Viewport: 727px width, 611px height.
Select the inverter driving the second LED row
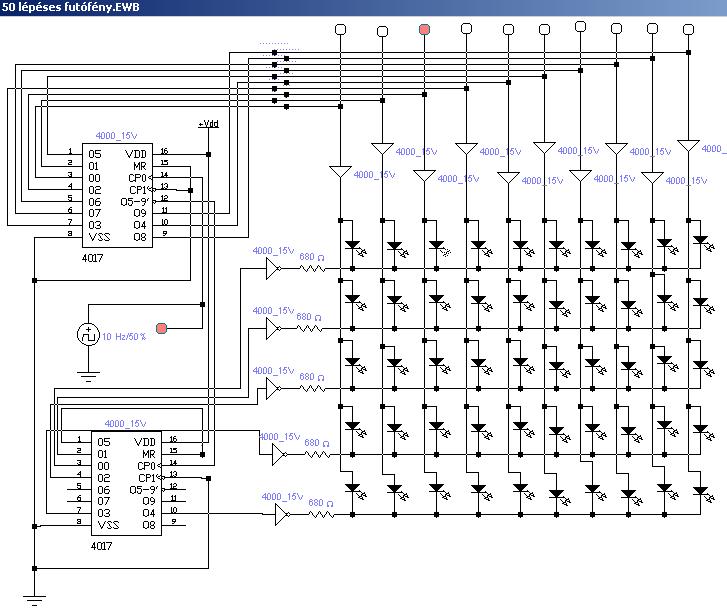point(273,329)
